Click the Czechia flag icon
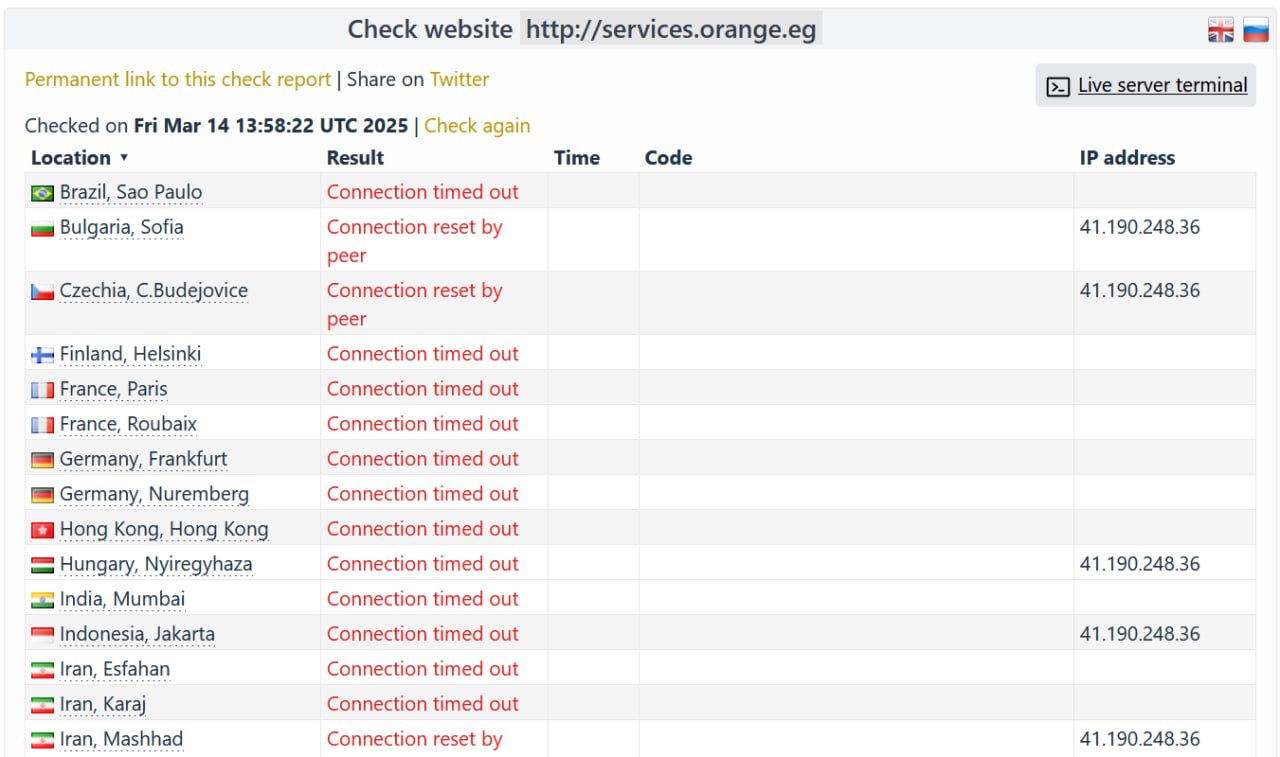 [42, 292]
